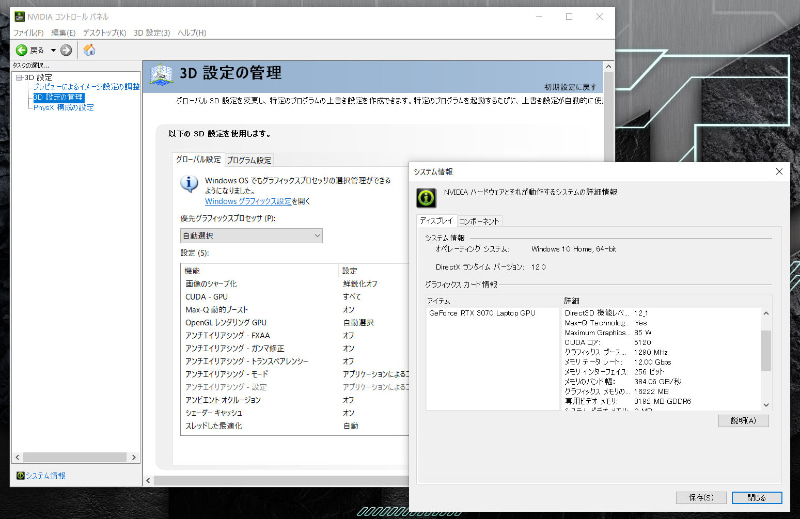Click the アイテム column header in dialog
This screenshot has height=519, width=800.
[x=493, y=301]
